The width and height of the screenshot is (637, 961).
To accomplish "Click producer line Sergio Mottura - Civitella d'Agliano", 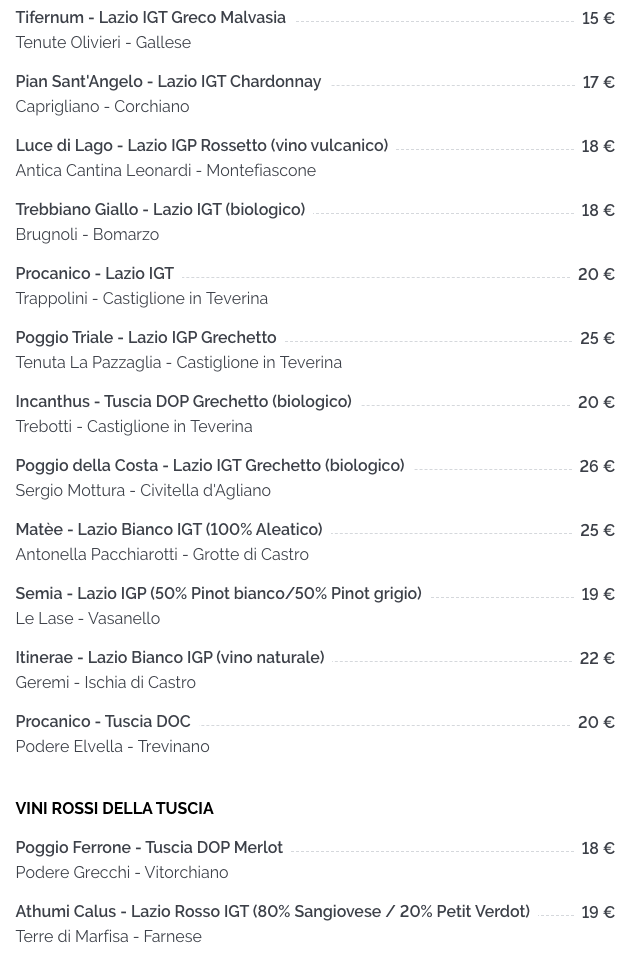I will (x=143, y=490).
